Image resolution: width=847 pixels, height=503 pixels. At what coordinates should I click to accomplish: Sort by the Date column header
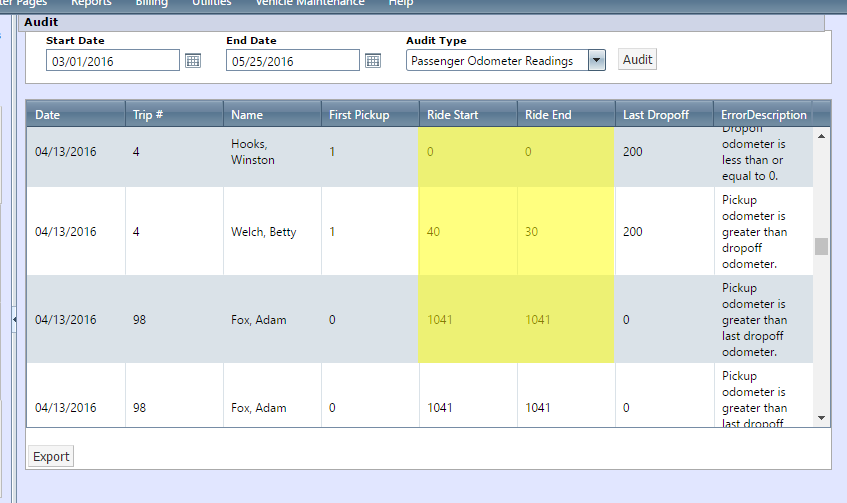76,115
